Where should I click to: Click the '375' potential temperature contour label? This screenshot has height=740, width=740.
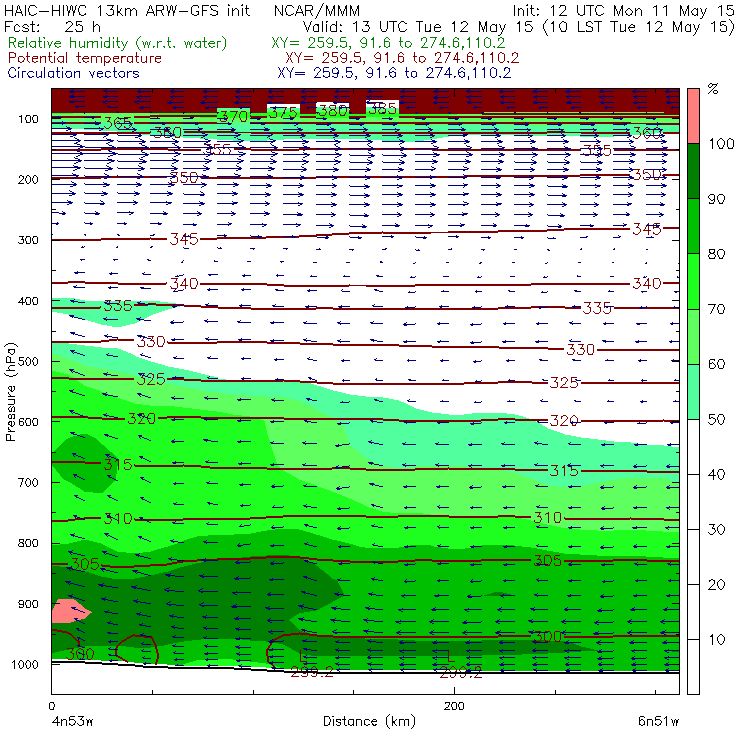pyautogui.click(x=283, y=113)
